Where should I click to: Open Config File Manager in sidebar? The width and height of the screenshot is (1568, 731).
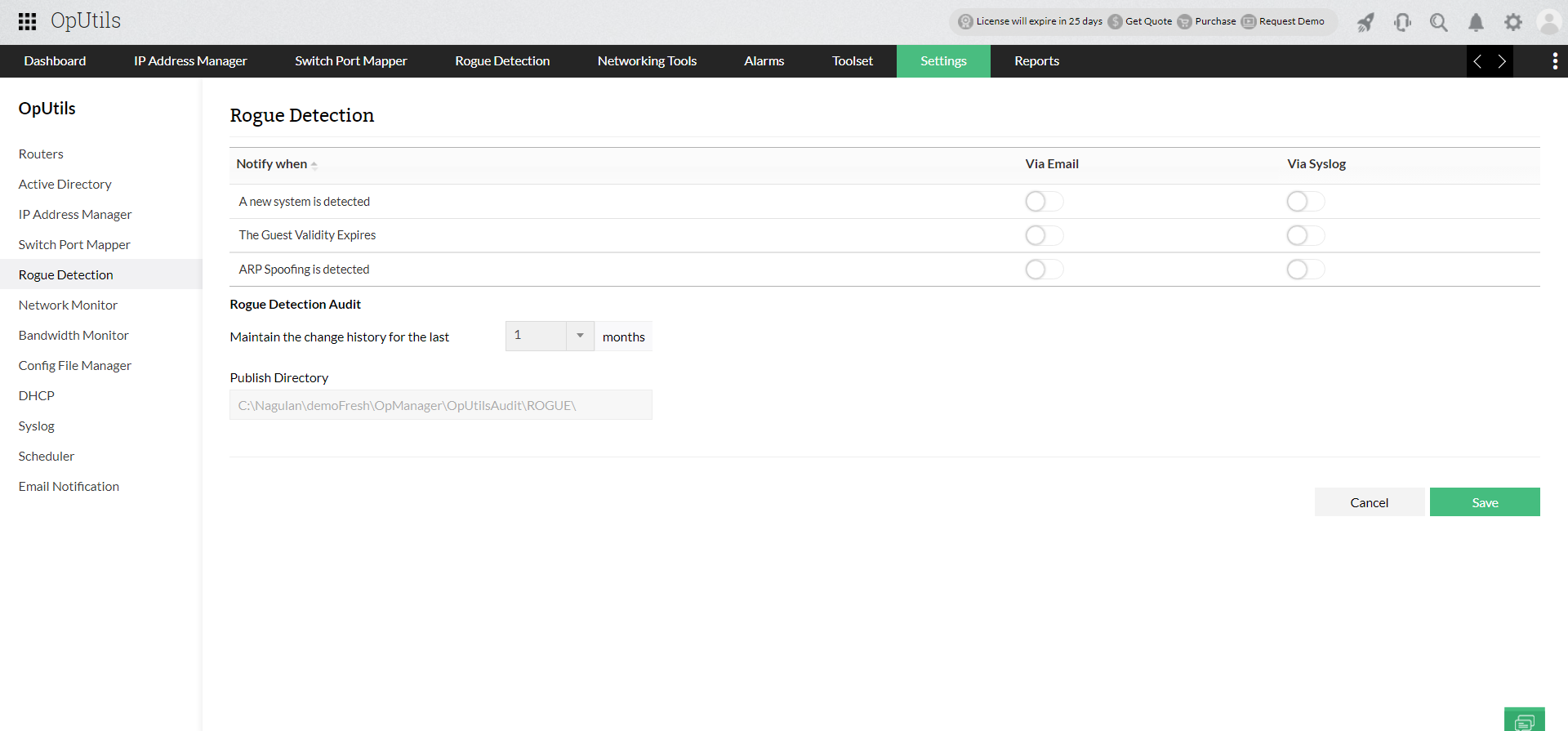point(75,366)
